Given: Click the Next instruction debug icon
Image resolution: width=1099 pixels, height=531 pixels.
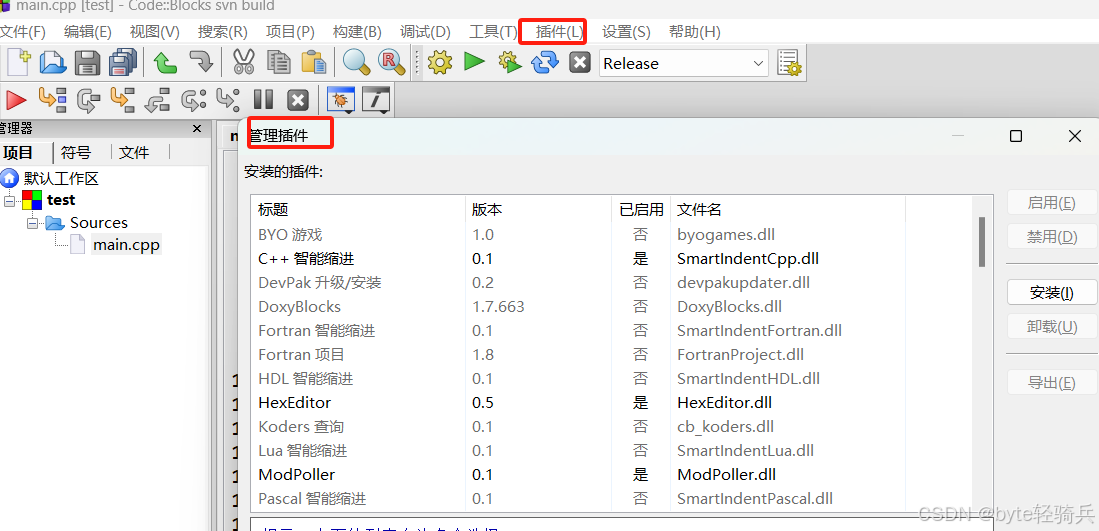Looking at the screenshot, I should click(193, 100).
